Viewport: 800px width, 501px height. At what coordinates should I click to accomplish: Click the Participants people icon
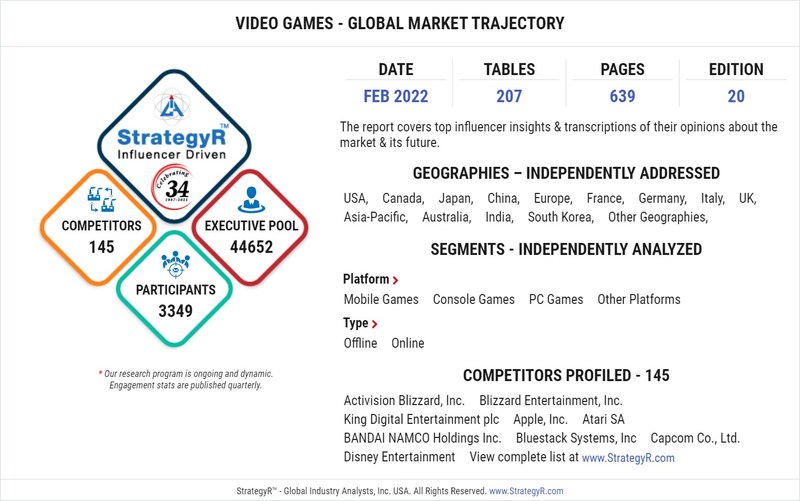coord(175,264)
